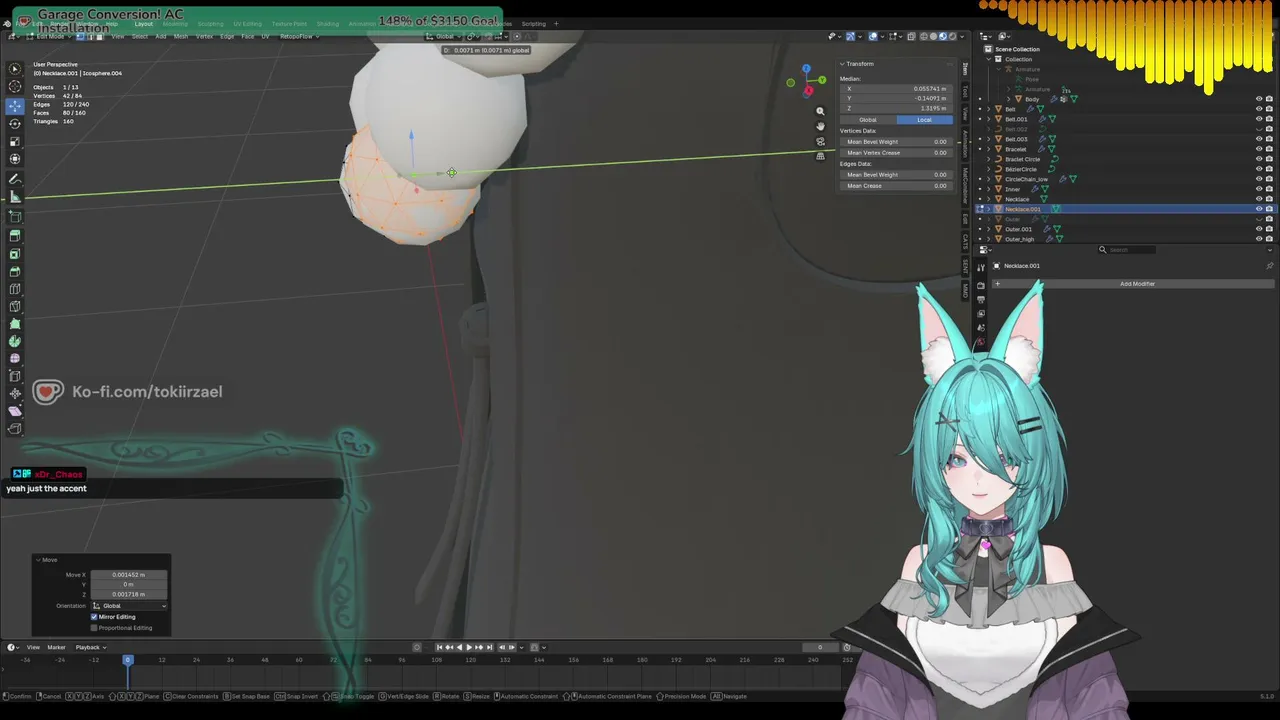
Task: Select the Select Box tool
Action: (x=15, y=69)
